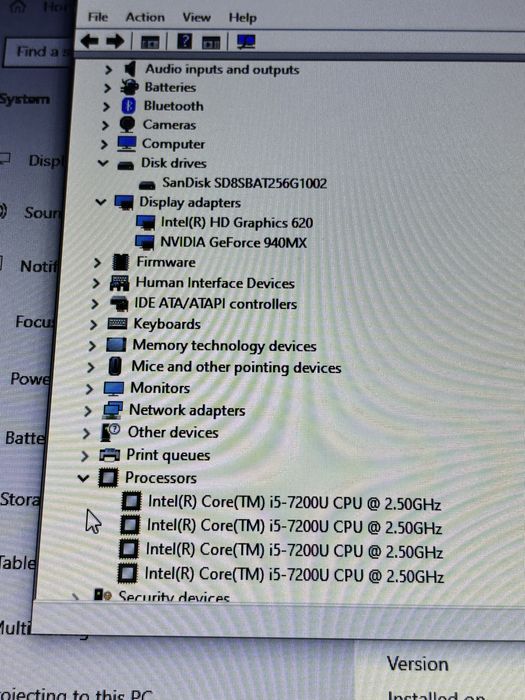Expand the Print queues arrow
Screen dimensions: 525x700
(x=84, y=456)
